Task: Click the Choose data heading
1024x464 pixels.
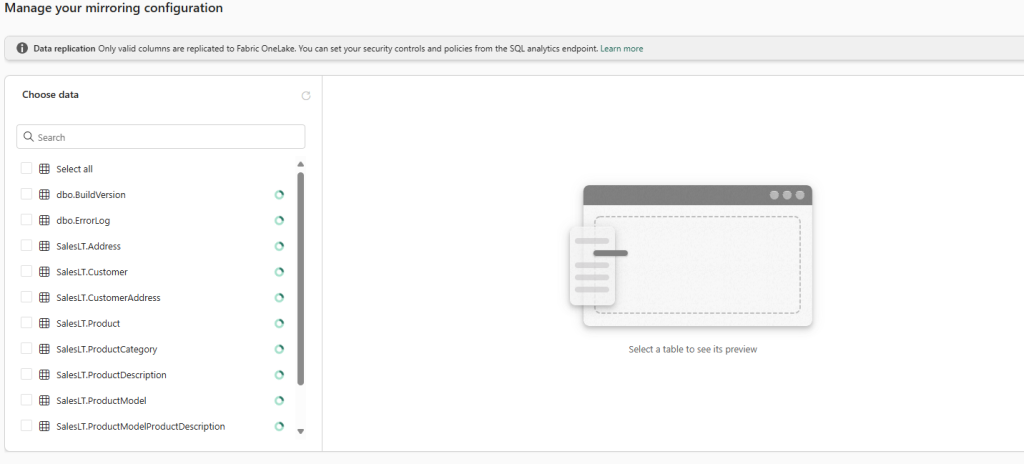Action: [x=50, y=94]
